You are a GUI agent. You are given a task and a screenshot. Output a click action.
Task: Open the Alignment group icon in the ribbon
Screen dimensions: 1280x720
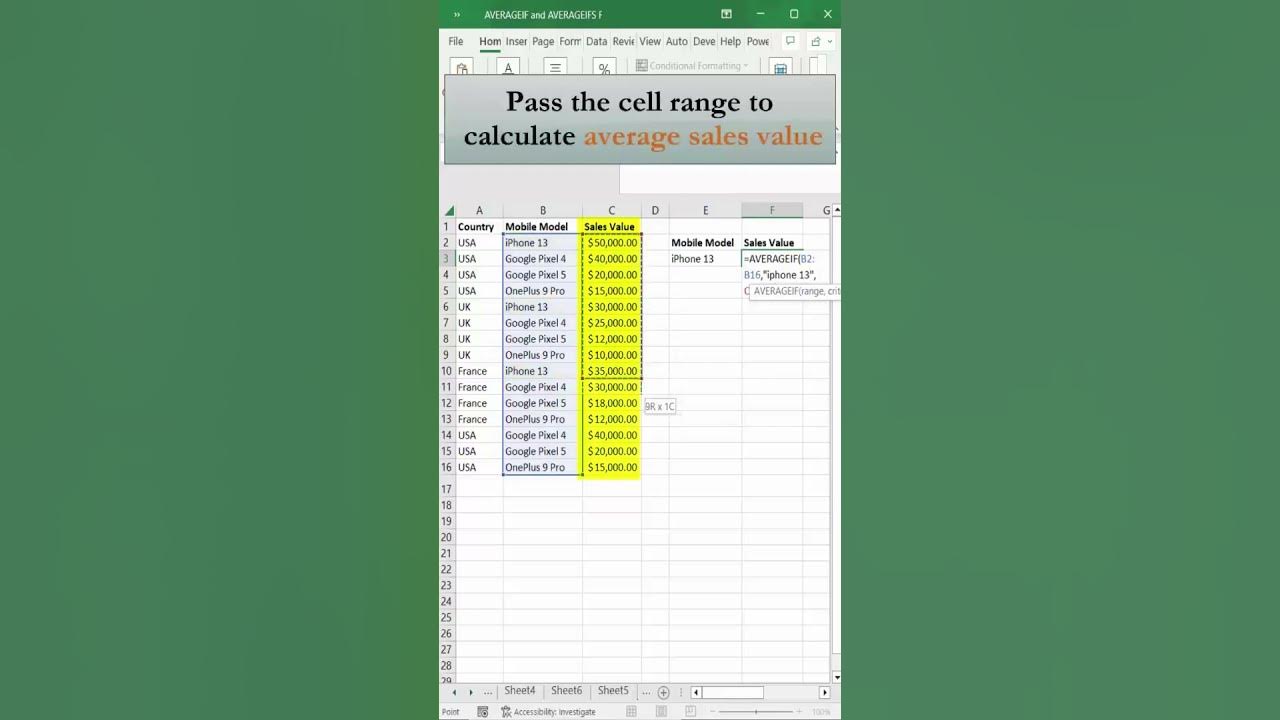[x=556, y=67]
